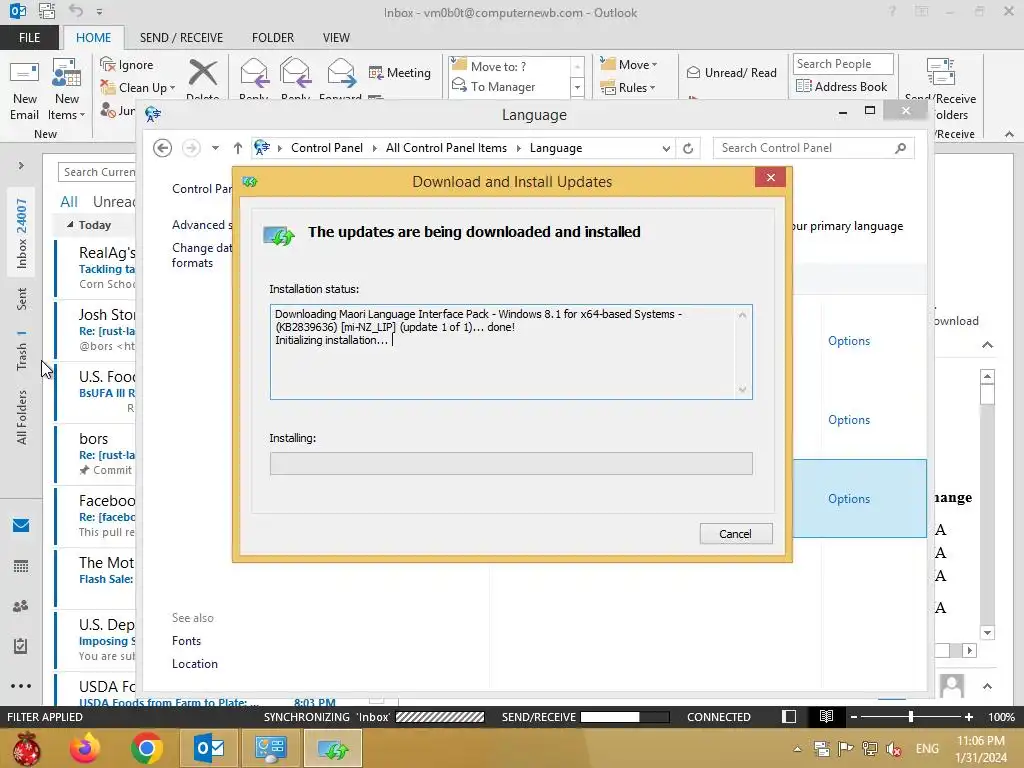This screenshot has height=768, width=1024.
Task: Click Control Panel in the breadcrumb path
Action: (x=327, y=148)
